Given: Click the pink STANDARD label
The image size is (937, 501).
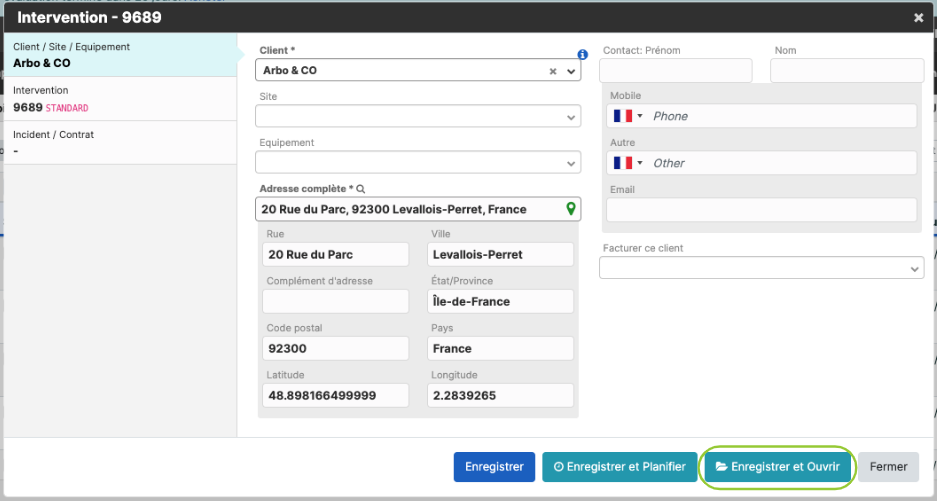Looking at the screenshot, I should [67, 108].
